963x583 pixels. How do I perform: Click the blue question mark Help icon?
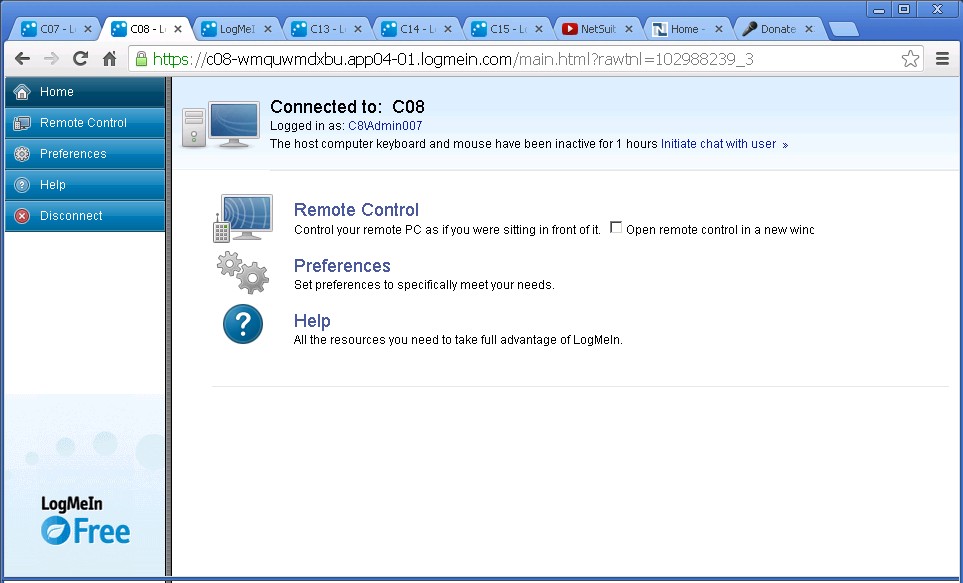tap(243, 324)
